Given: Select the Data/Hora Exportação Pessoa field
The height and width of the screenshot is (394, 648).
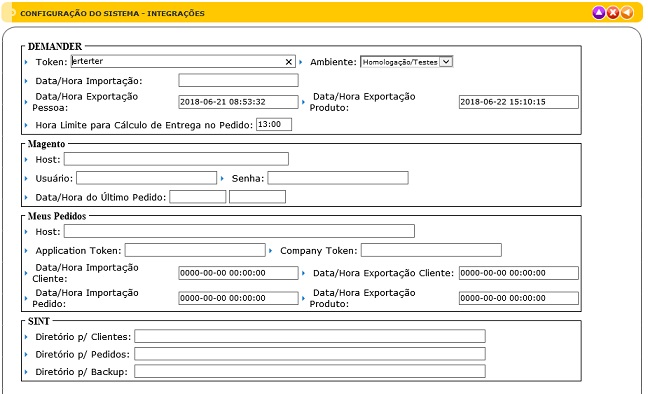Looking at the screenshot, I should [238, 102].
